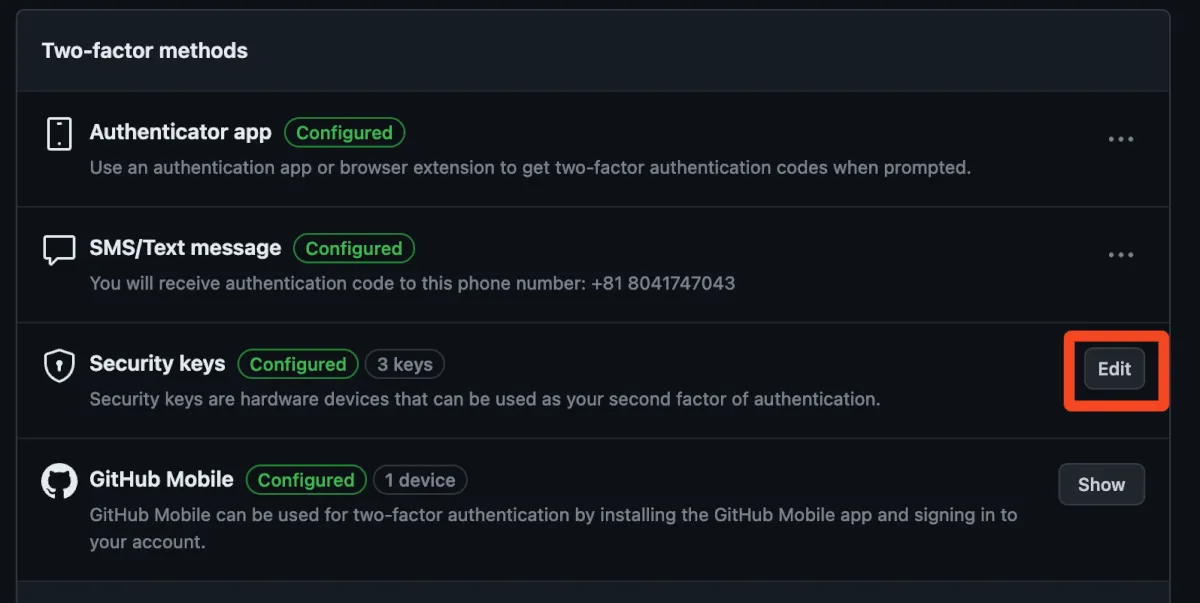Screen dimensions: 1200x603
Task: Click the SMS phone number description text
Action: 412,284
